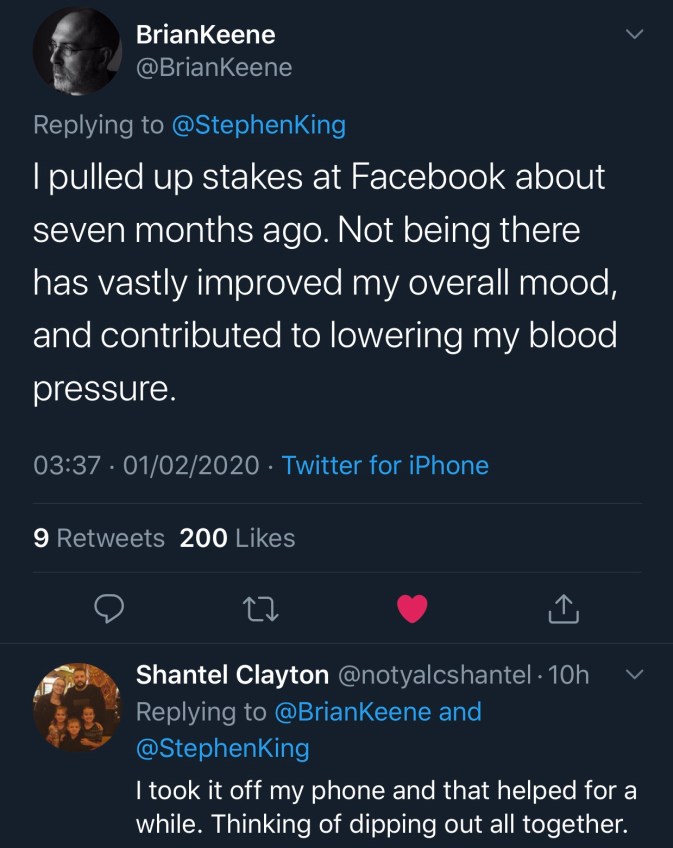Click @StephenKing mention in Shantel's reply
The height and width of the screenshot is (848, 673).
pyautogui.click(x=222, y=748)
